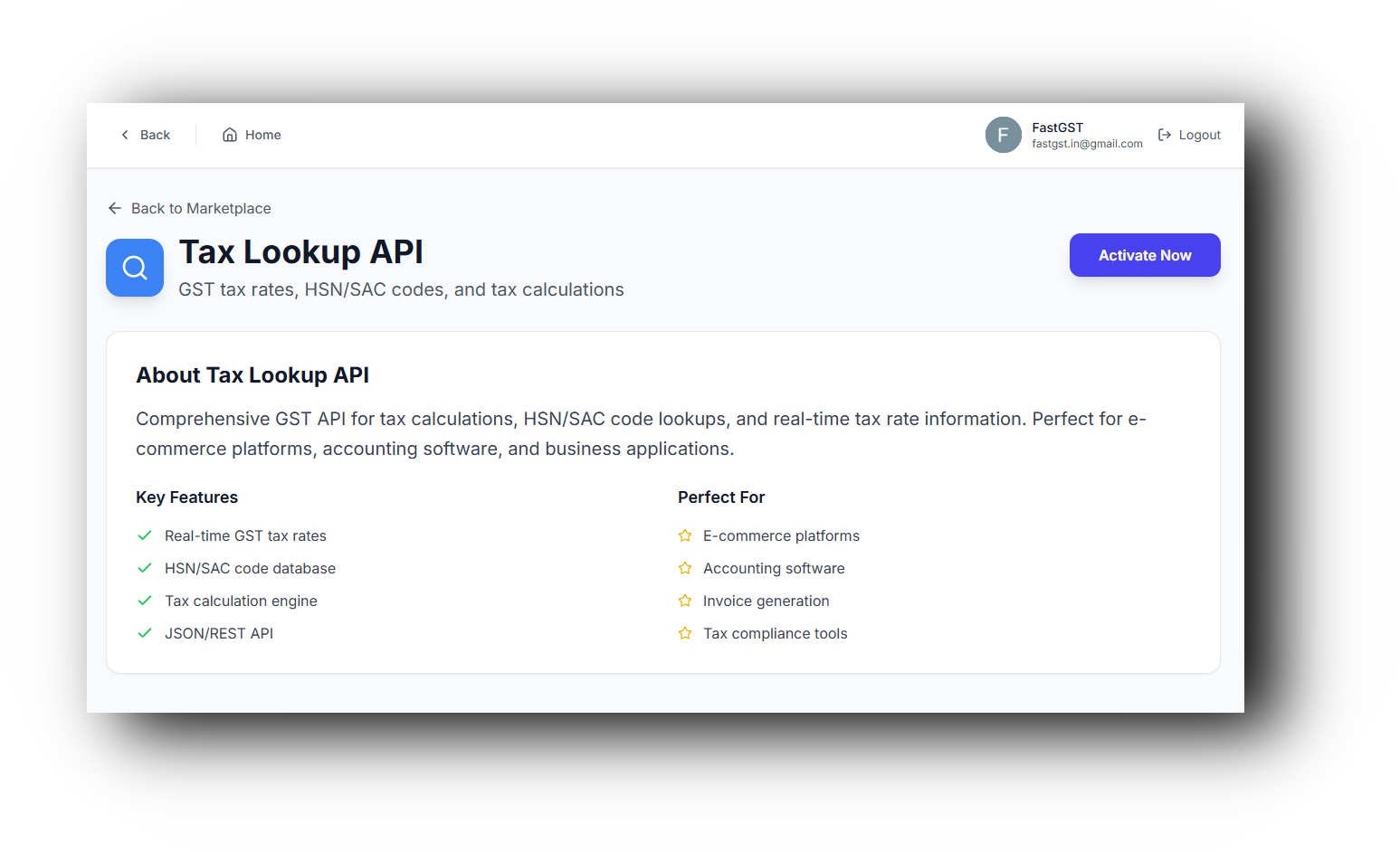This screenshot has width=1400, height=852.
Task: Click the Home house icon
Action: [x=230, y=135]
